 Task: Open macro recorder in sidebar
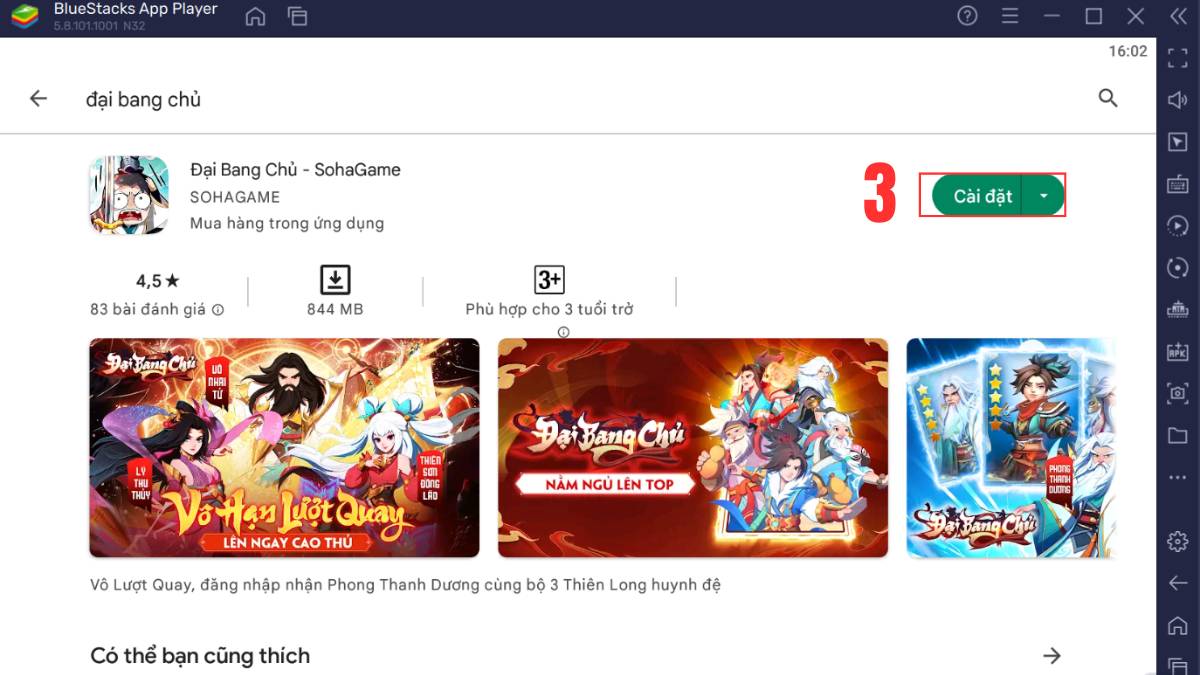(1178, 226)
